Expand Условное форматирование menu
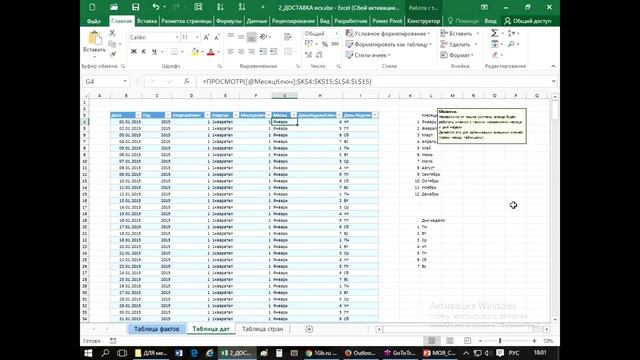This screenshot has width=640, height=360. click(x=388, y=33)
